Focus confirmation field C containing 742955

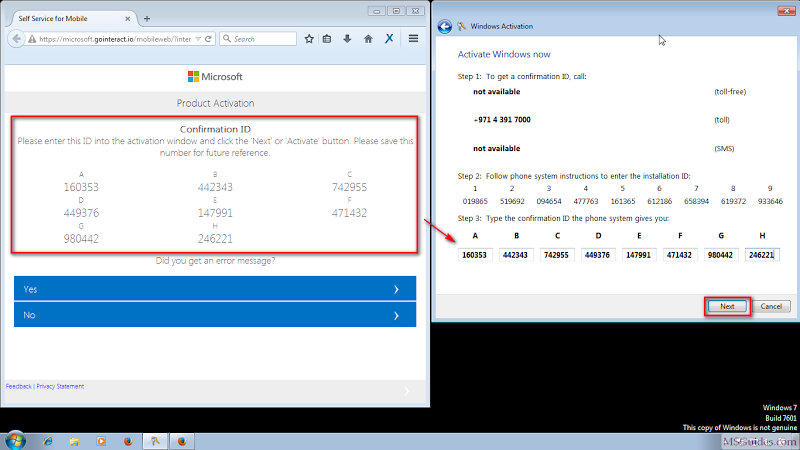point(557,255)
